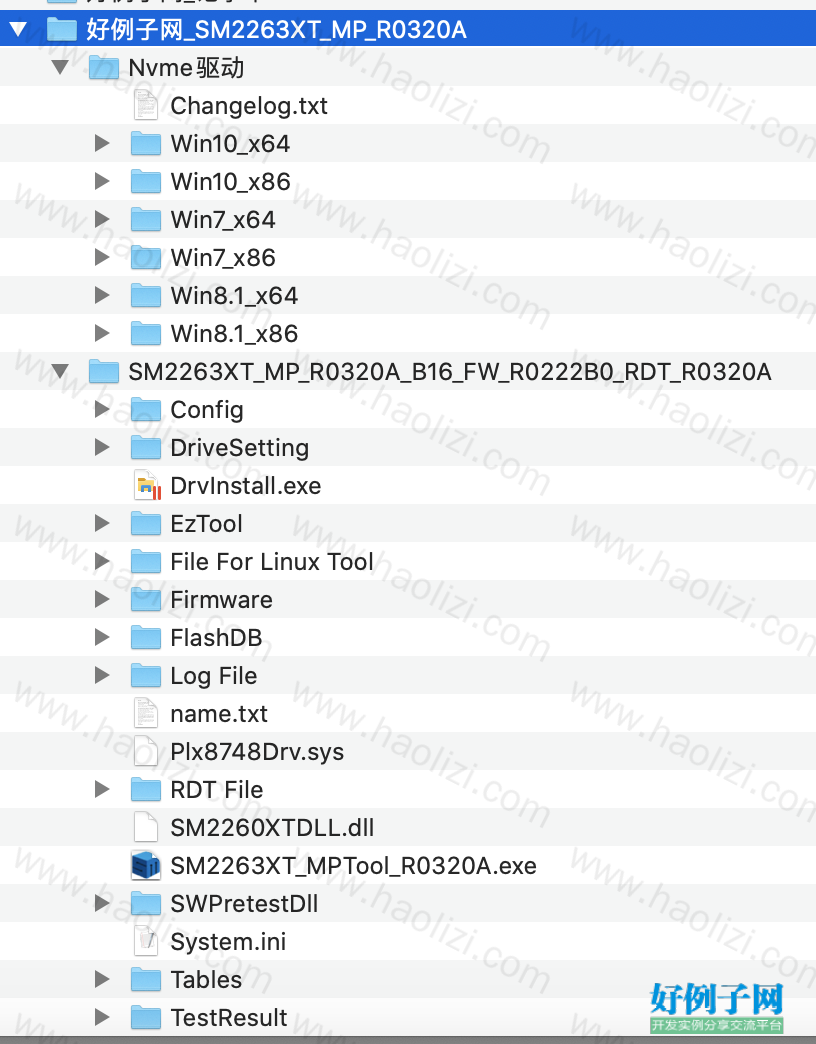Expand the RDT File folder

coord(102,789)
